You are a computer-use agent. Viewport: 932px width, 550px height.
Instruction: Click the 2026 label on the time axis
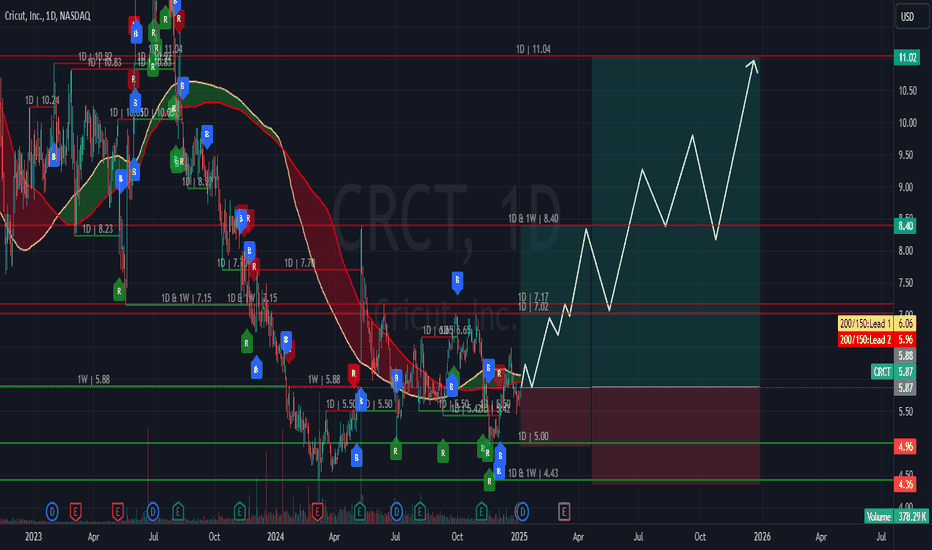(762, 537)
